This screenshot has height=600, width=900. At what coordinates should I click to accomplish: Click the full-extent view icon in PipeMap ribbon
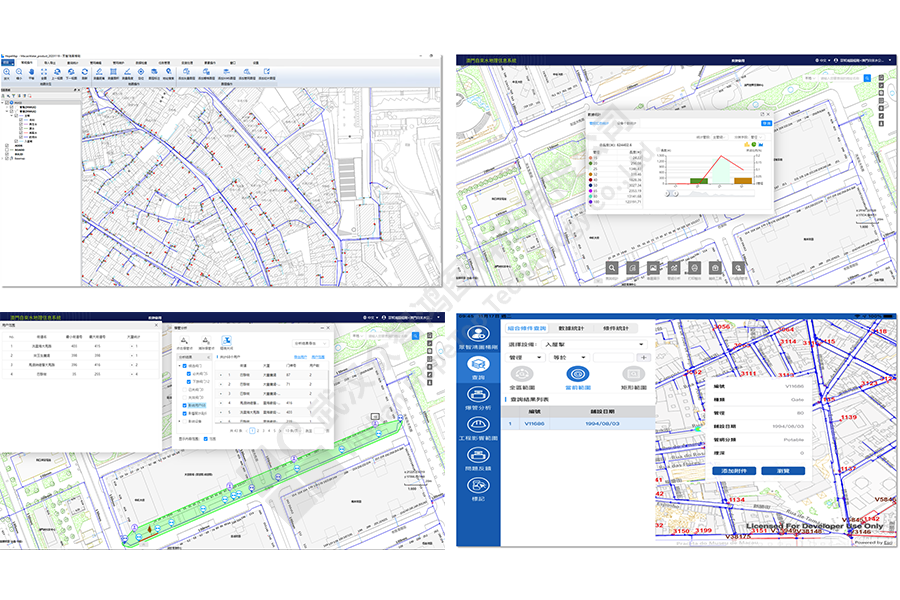point(44,72)
